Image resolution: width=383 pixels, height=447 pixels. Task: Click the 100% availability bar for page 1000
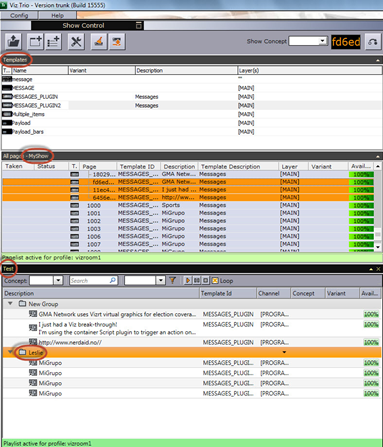pyautogui.click(x=361, y=206)
